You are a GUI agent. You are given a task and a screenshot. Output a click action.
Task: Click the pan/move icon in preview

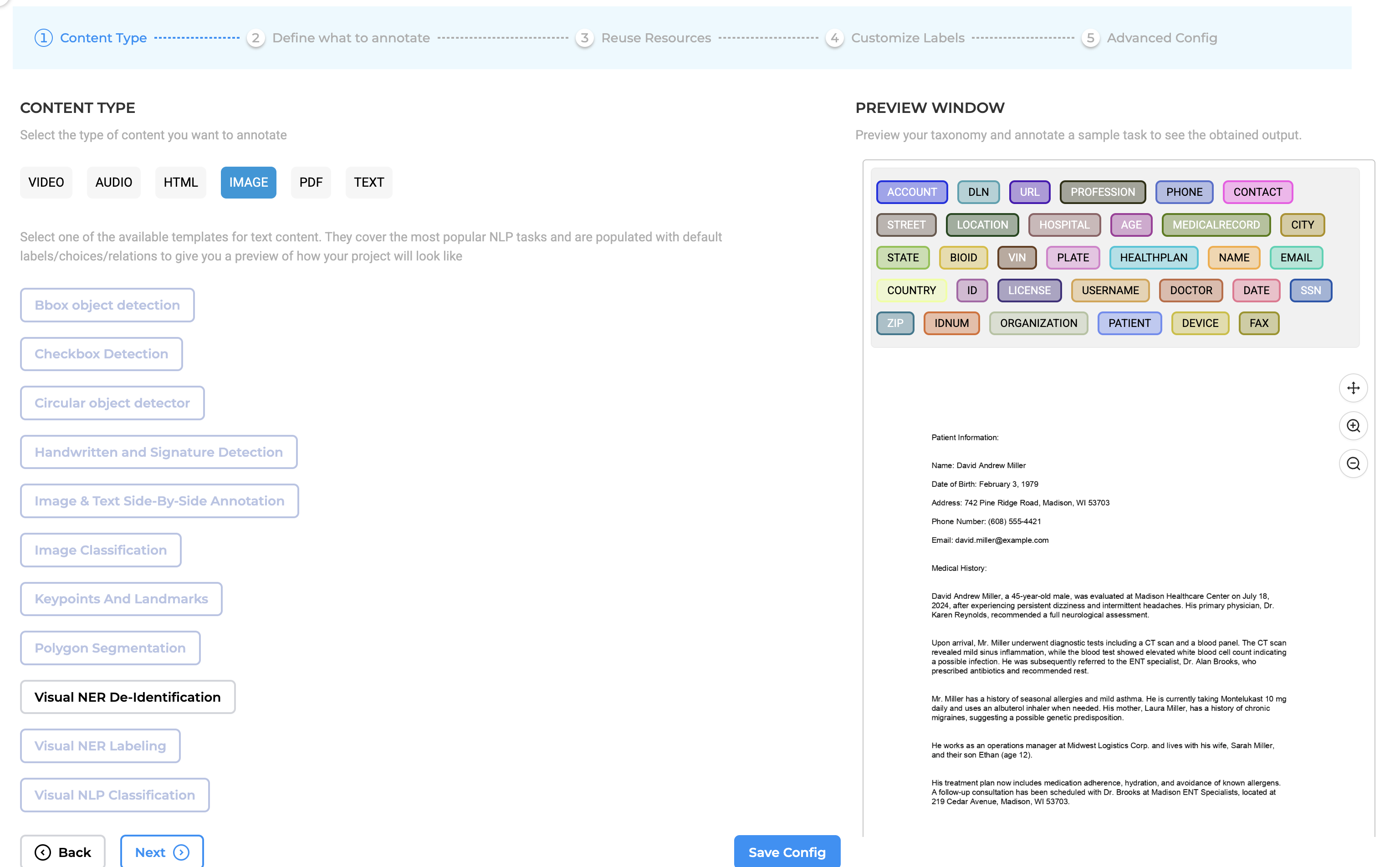(x=1352, y=388)
